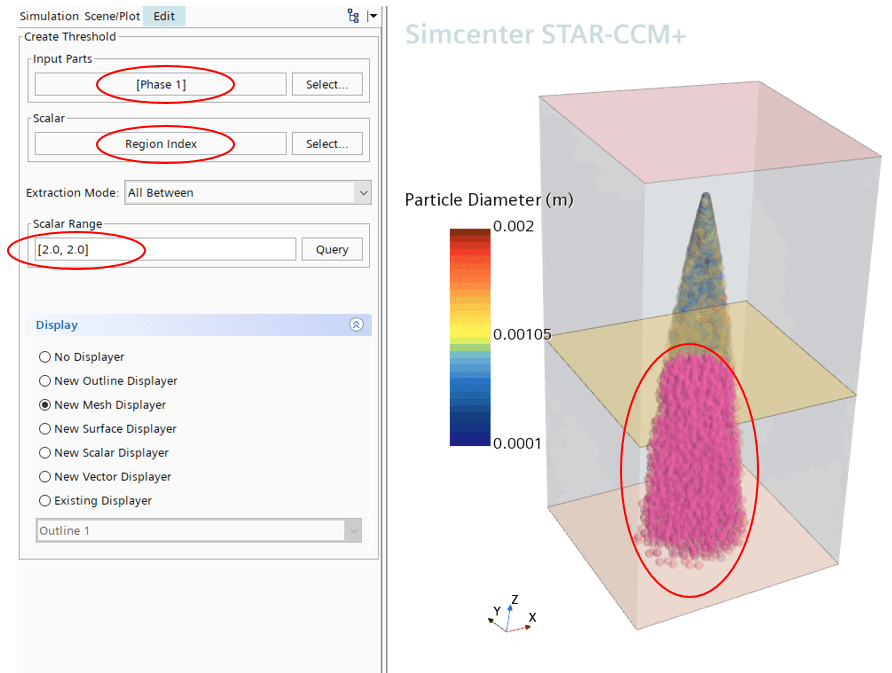Click Select button for Input Parts
This screenshot has height=673, width=892.
(327, 85)
